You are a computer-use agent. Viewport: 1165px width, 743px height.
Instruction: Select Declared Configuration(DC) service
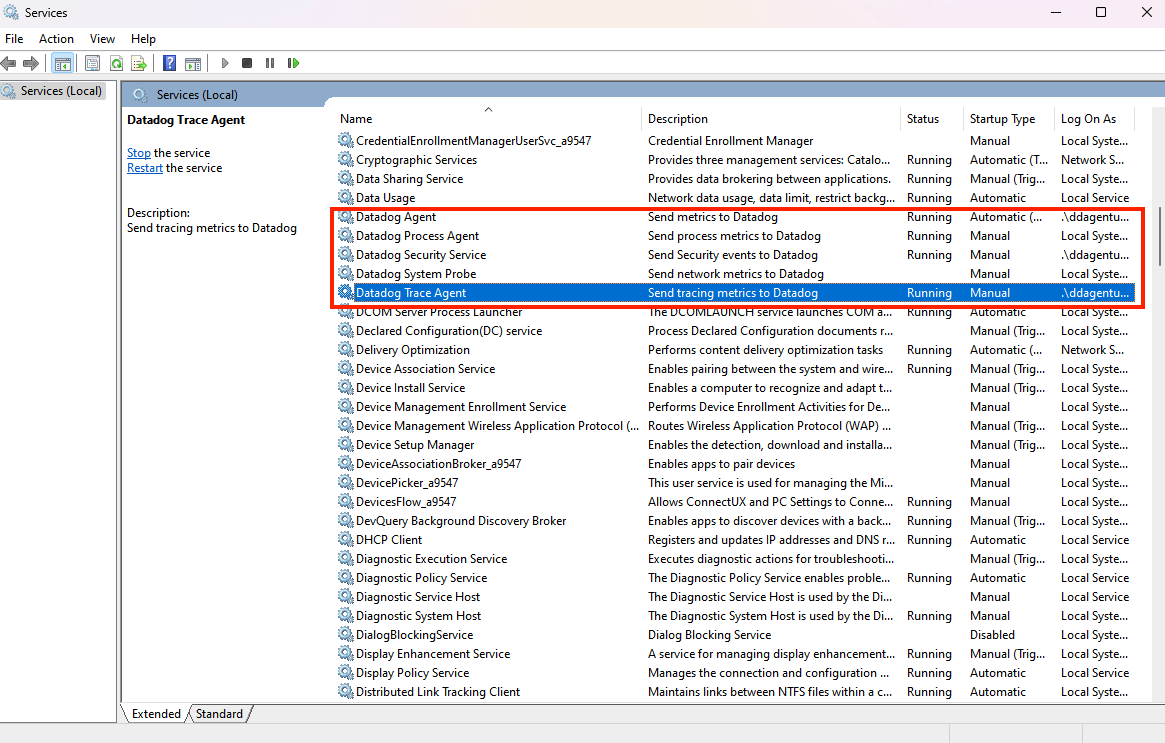coord(736,331)
